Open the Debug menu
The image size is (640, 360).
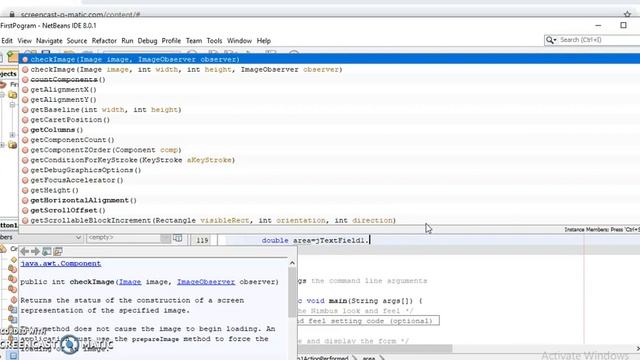[x=147, y=41]
